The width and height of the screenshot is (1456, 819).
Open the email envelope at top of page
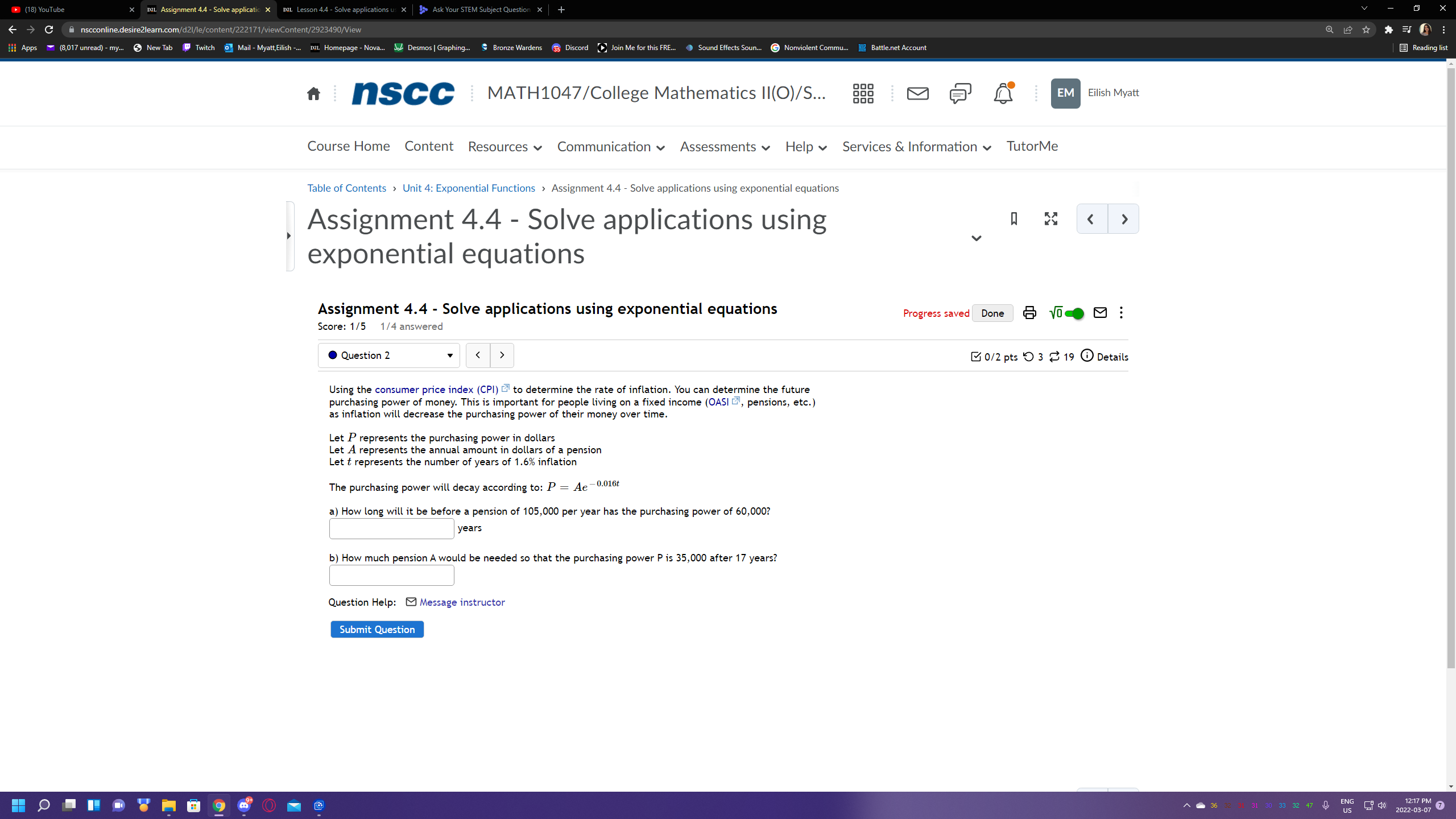917,93
